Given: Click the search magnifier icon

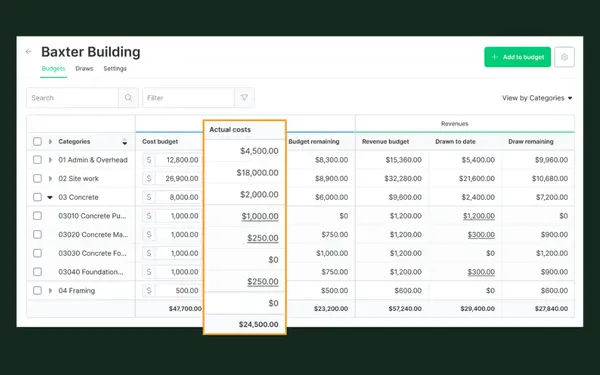Looking at the screenshot, I should tap(128, 98).
